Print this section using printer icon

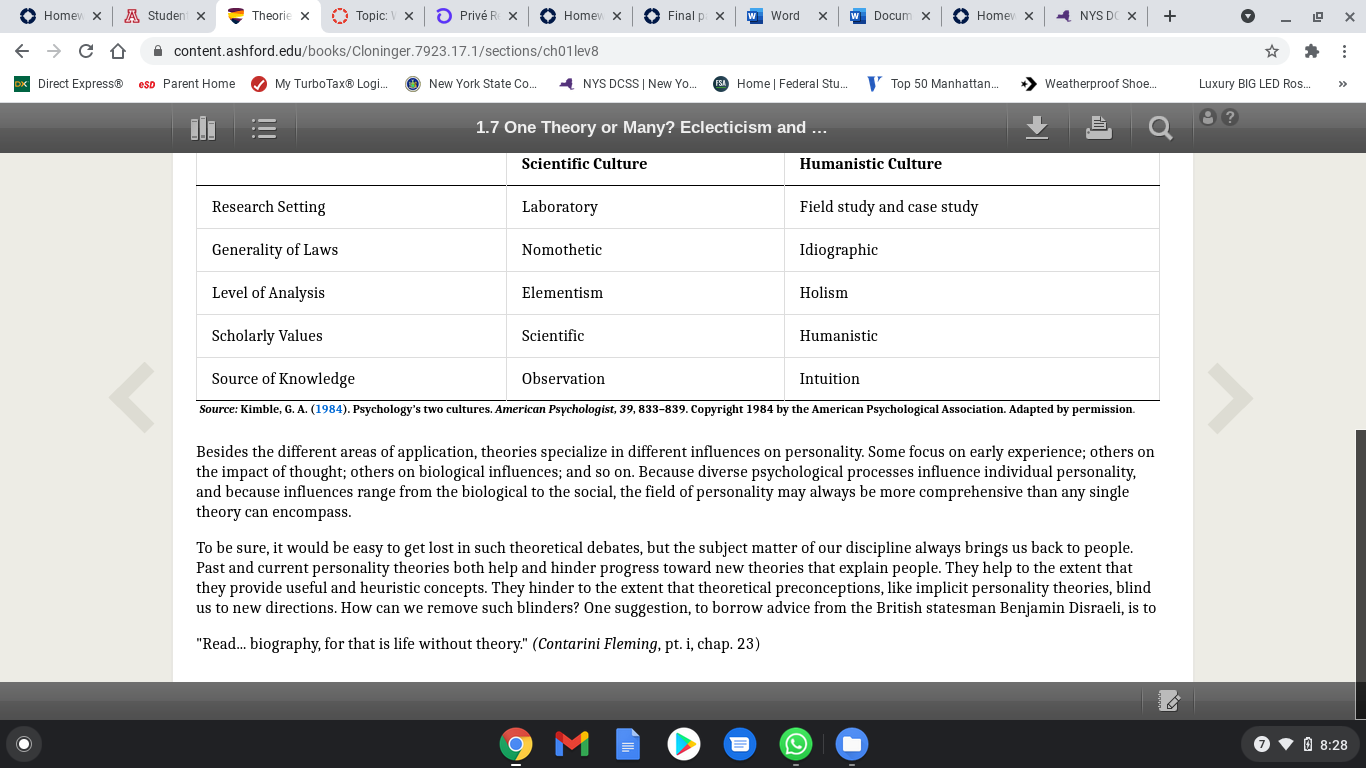(1099, 127)
